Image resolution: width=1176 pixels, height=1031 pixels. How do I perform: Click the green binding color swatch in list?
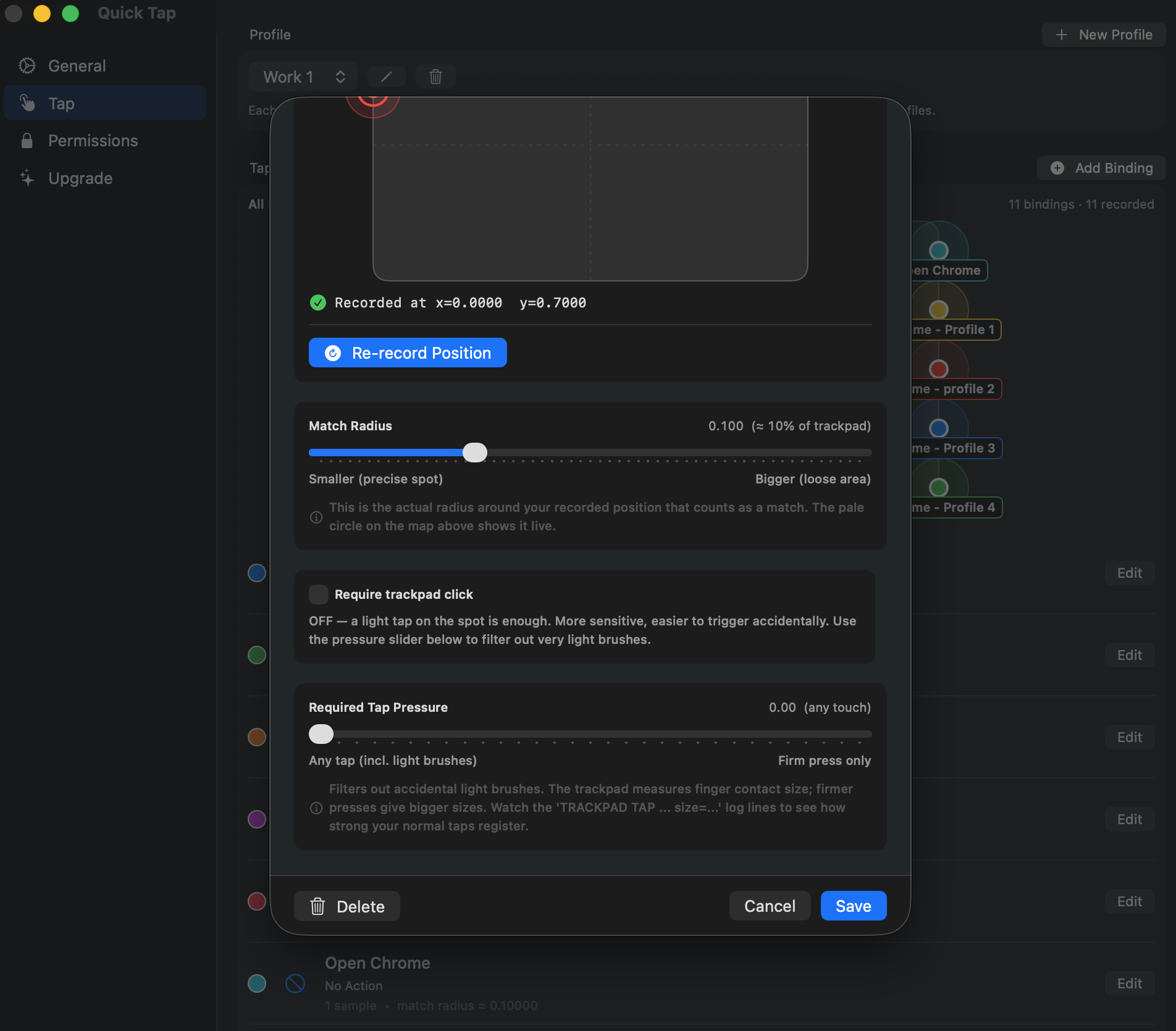click(x=257, y=655)
